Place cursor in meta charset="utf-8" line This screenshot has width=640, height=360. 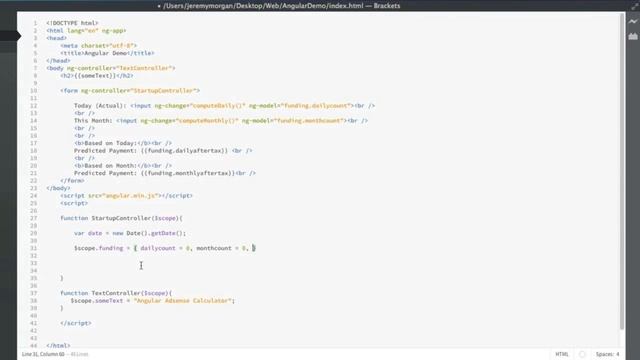98,46
